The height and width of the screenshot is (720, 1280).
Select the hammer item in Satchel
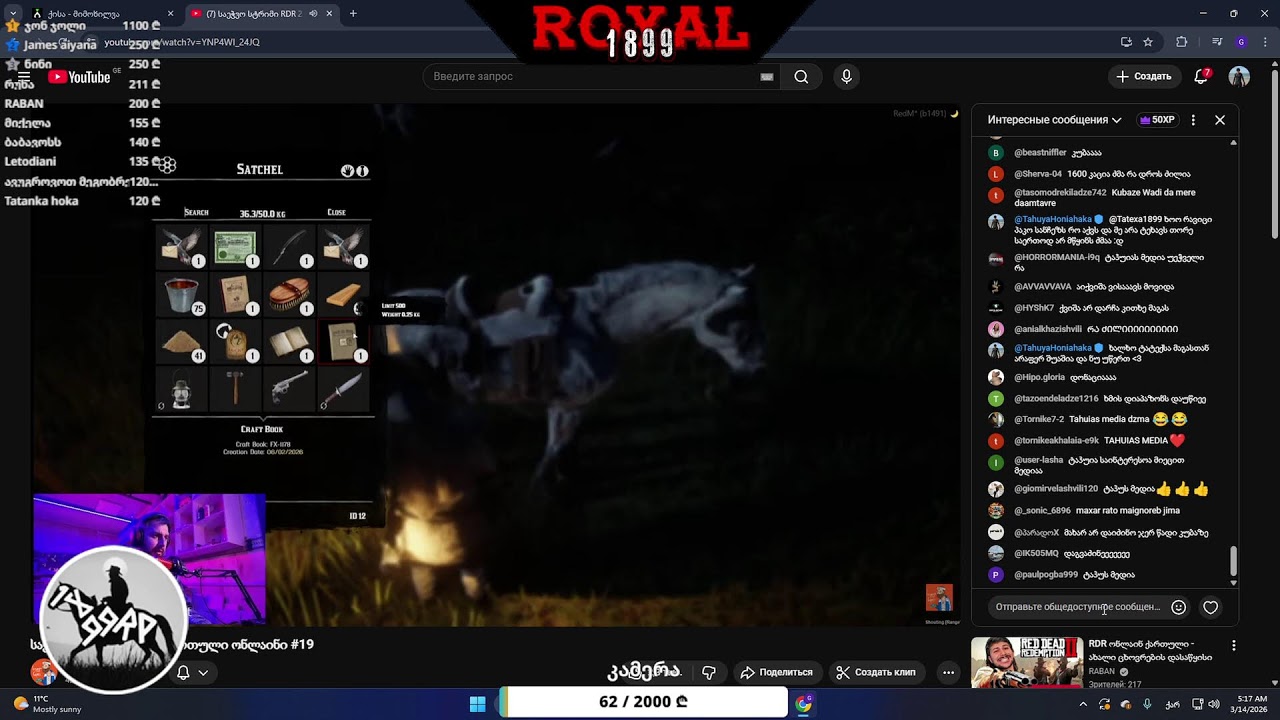(x=235, y=389)
